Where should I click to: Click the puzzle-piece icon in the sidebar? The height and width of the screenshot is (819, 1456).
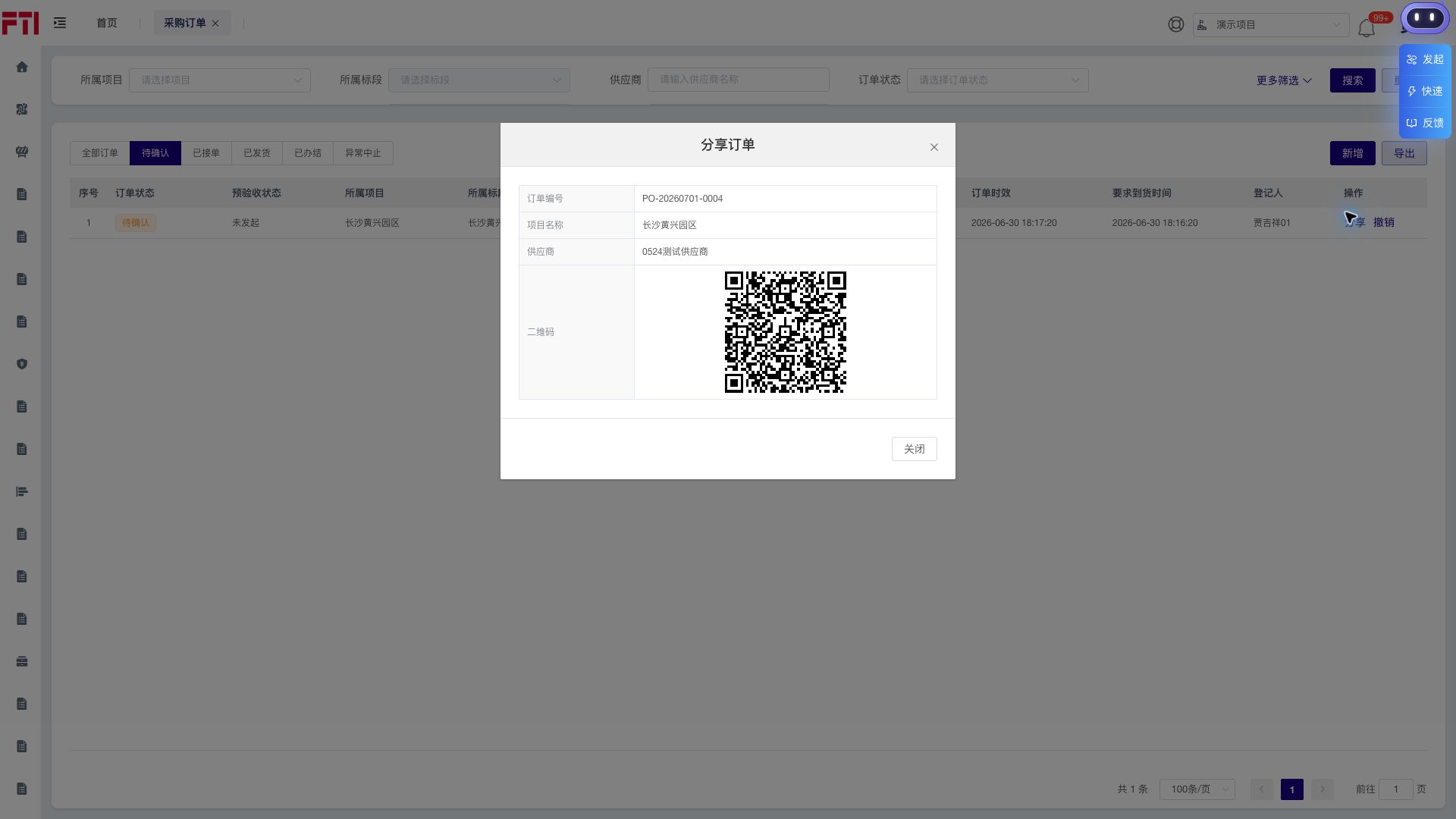(22, 109)
